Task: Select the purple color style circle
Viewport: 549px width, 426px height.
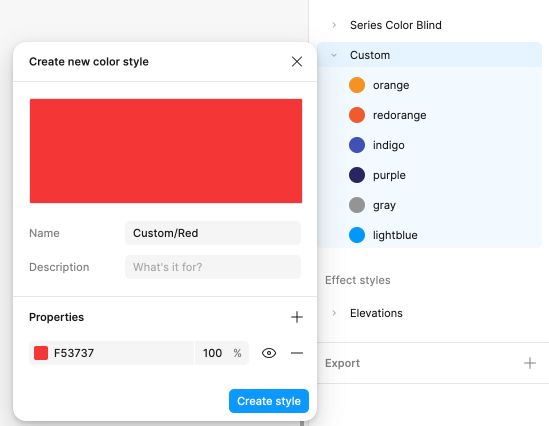Action: pos(357,175)
